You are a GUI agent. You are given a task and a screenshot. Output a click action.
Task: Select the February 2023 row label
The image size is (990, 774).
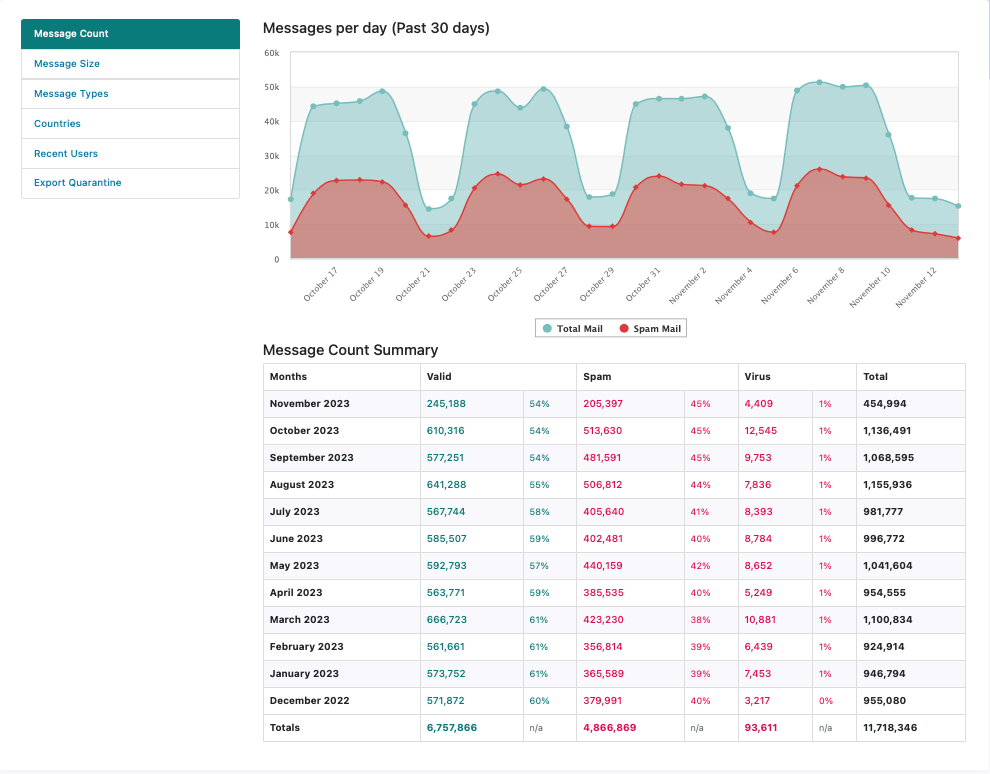coord(307,646)
